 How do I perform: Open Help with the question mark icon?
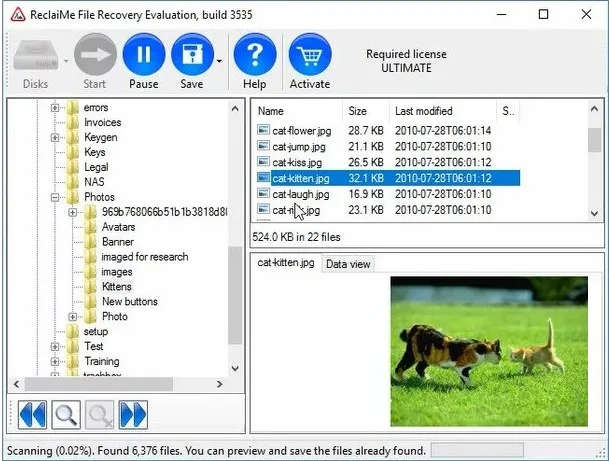coord(255,54)
